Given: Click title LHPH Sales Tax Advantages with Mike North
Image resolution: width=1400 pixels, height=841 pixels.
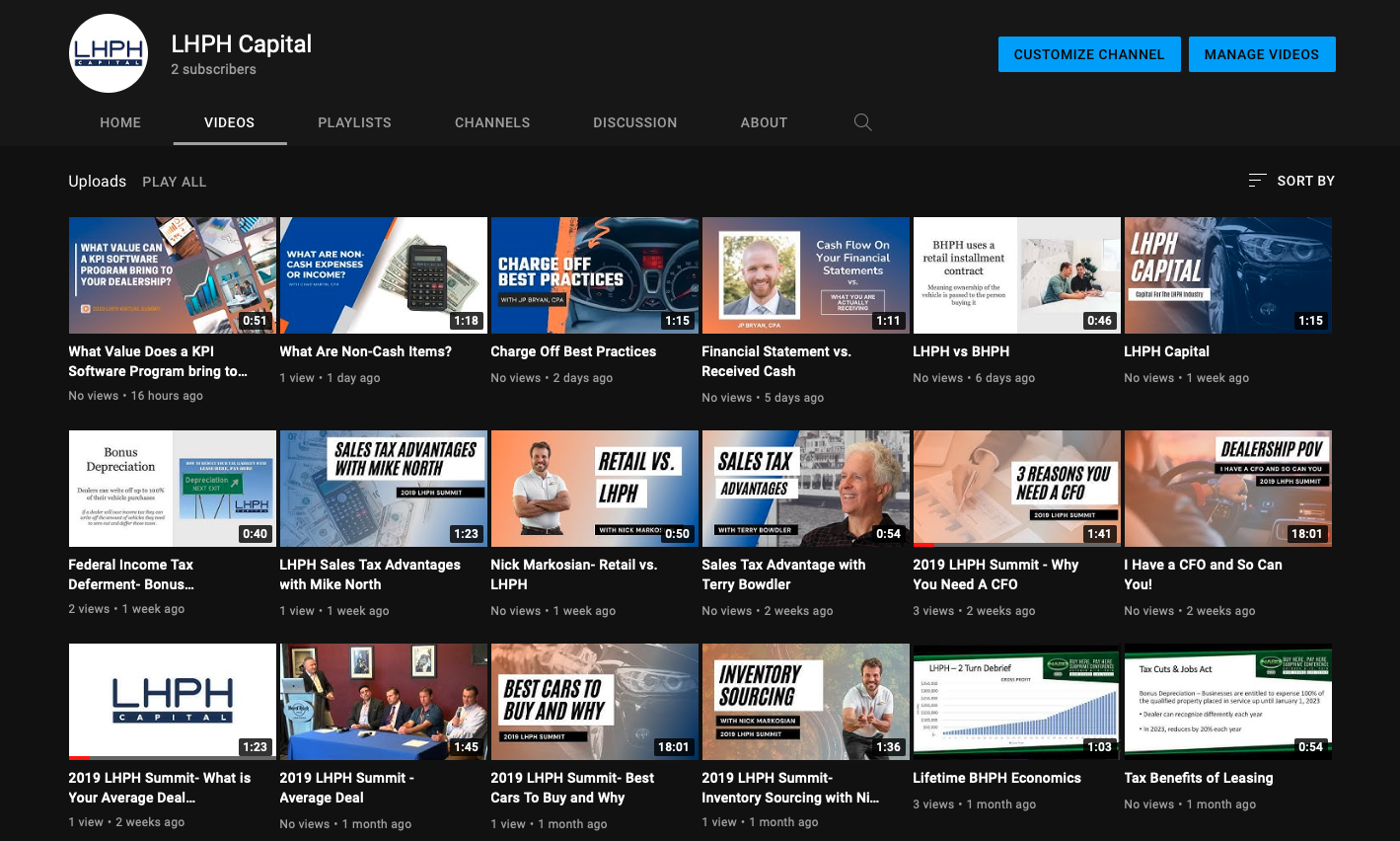Looking at the screenshot, I should tap(370, 574).
